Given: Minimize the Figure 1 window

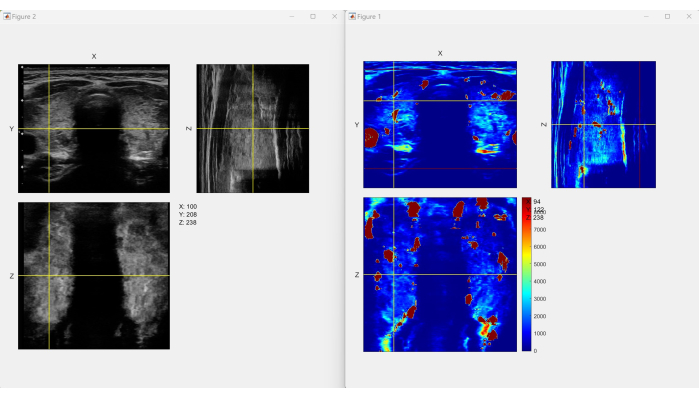Looking at the screenshot, I should [646, 16].
